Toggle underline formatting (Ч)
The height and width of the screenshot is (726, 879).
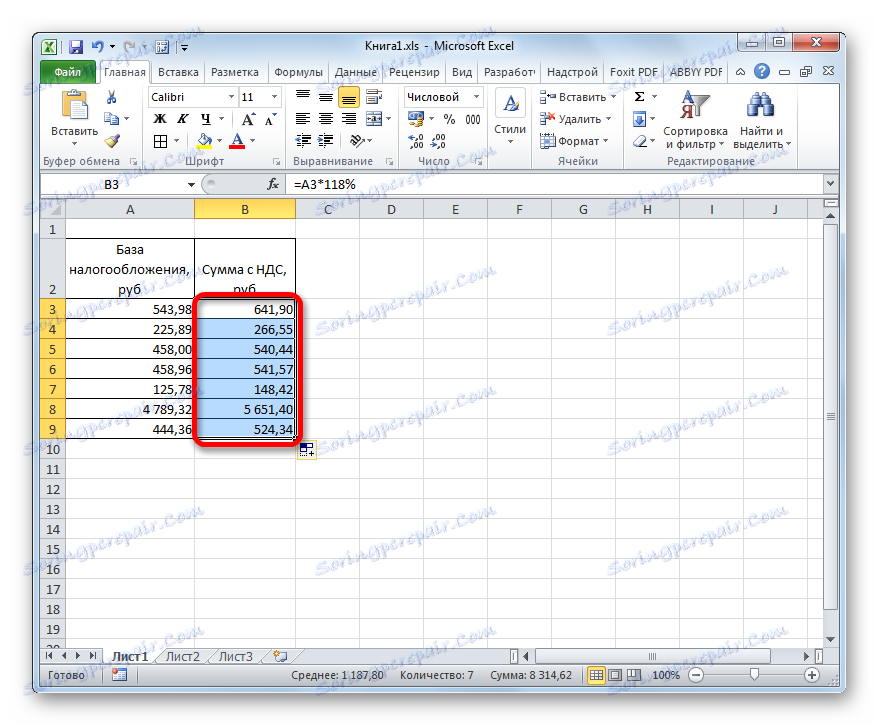pos(206,119)
